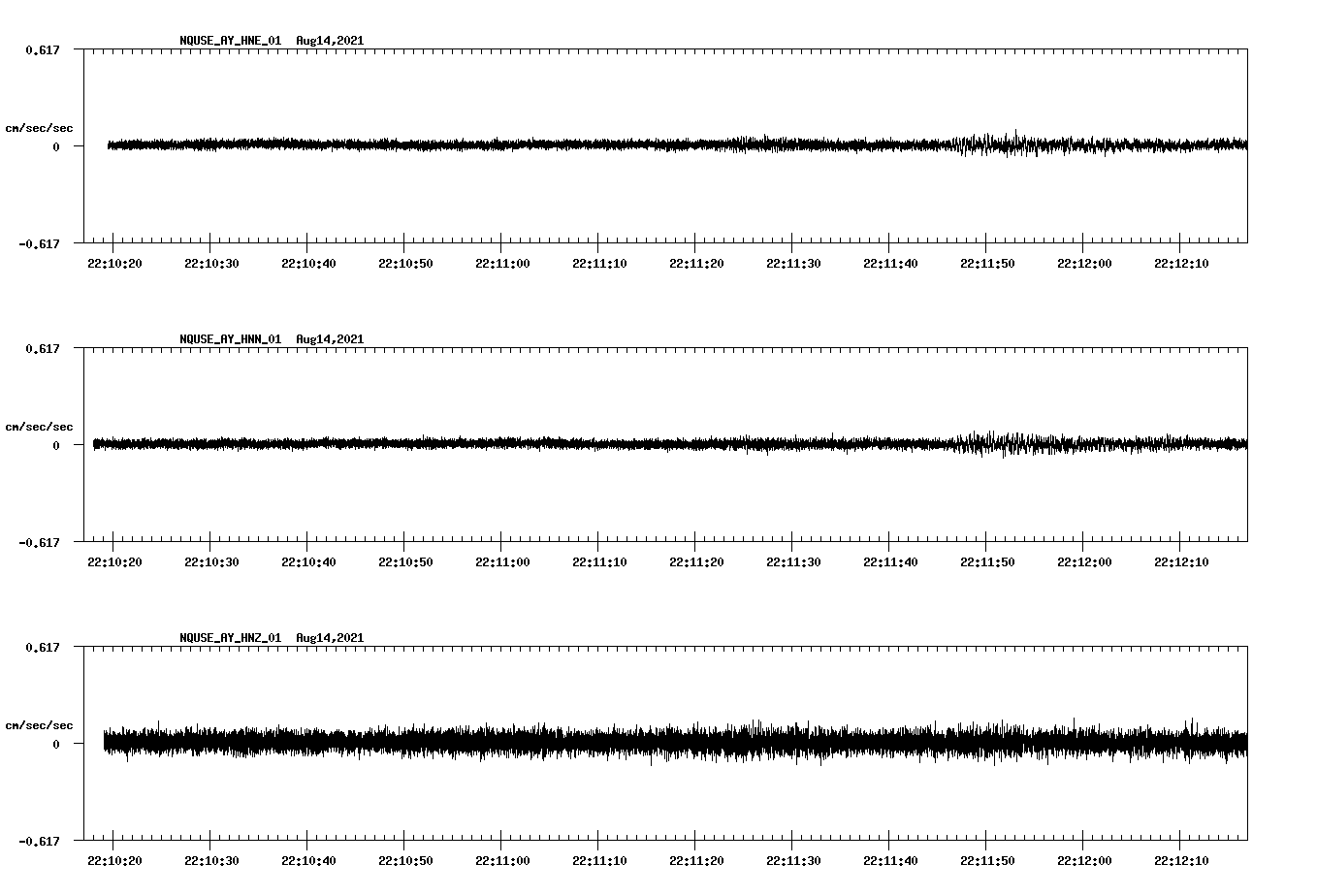The height and width of the screenshot is (896, 1317).
Task: Click the 22:10:40 time label under HNZ plot
Action: click(308, 861)
